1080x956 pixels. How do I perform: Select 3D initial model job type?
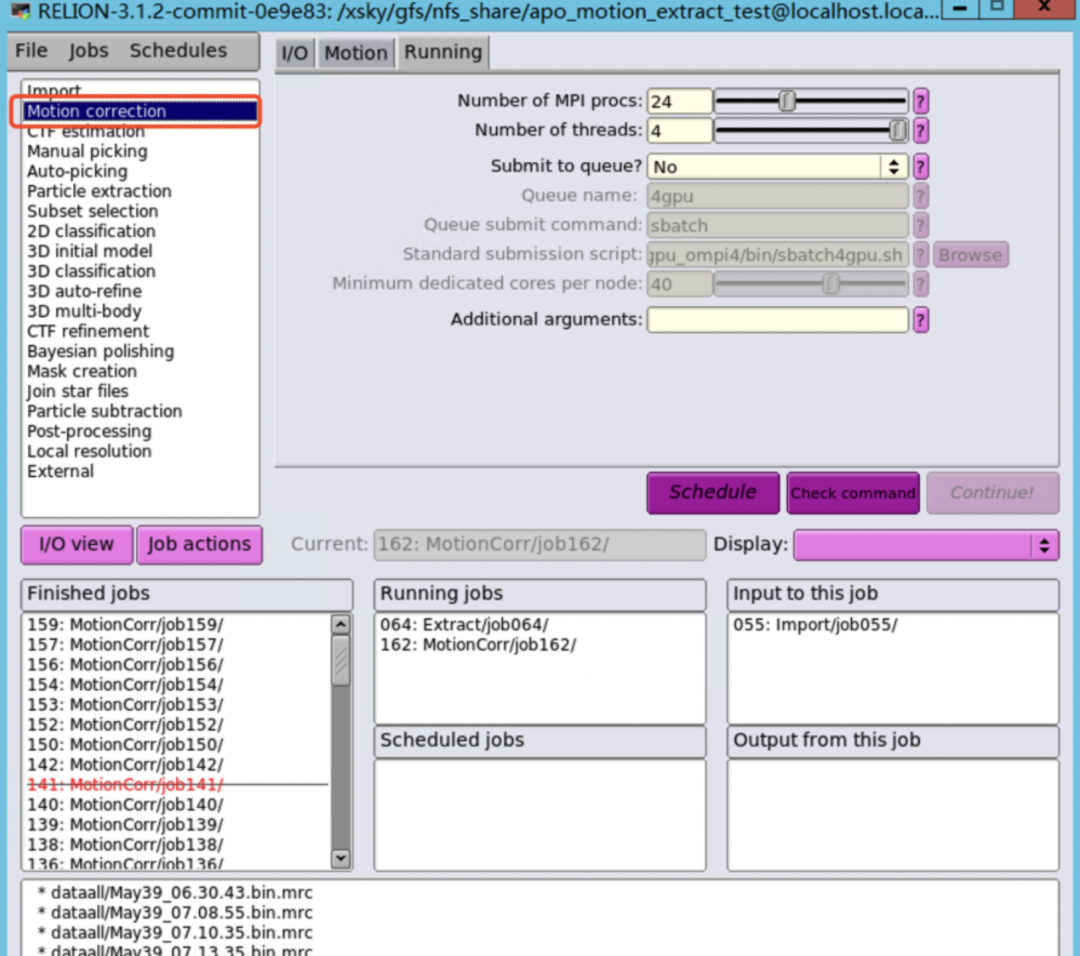click(140, 251)
